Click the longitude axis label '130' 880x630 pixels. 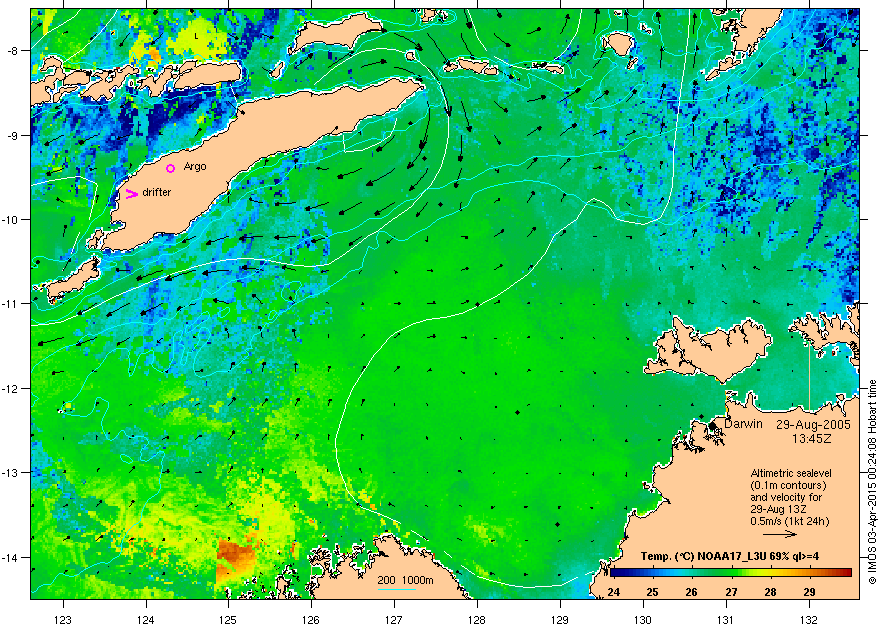pyautogui.click(x=643, y=620)
